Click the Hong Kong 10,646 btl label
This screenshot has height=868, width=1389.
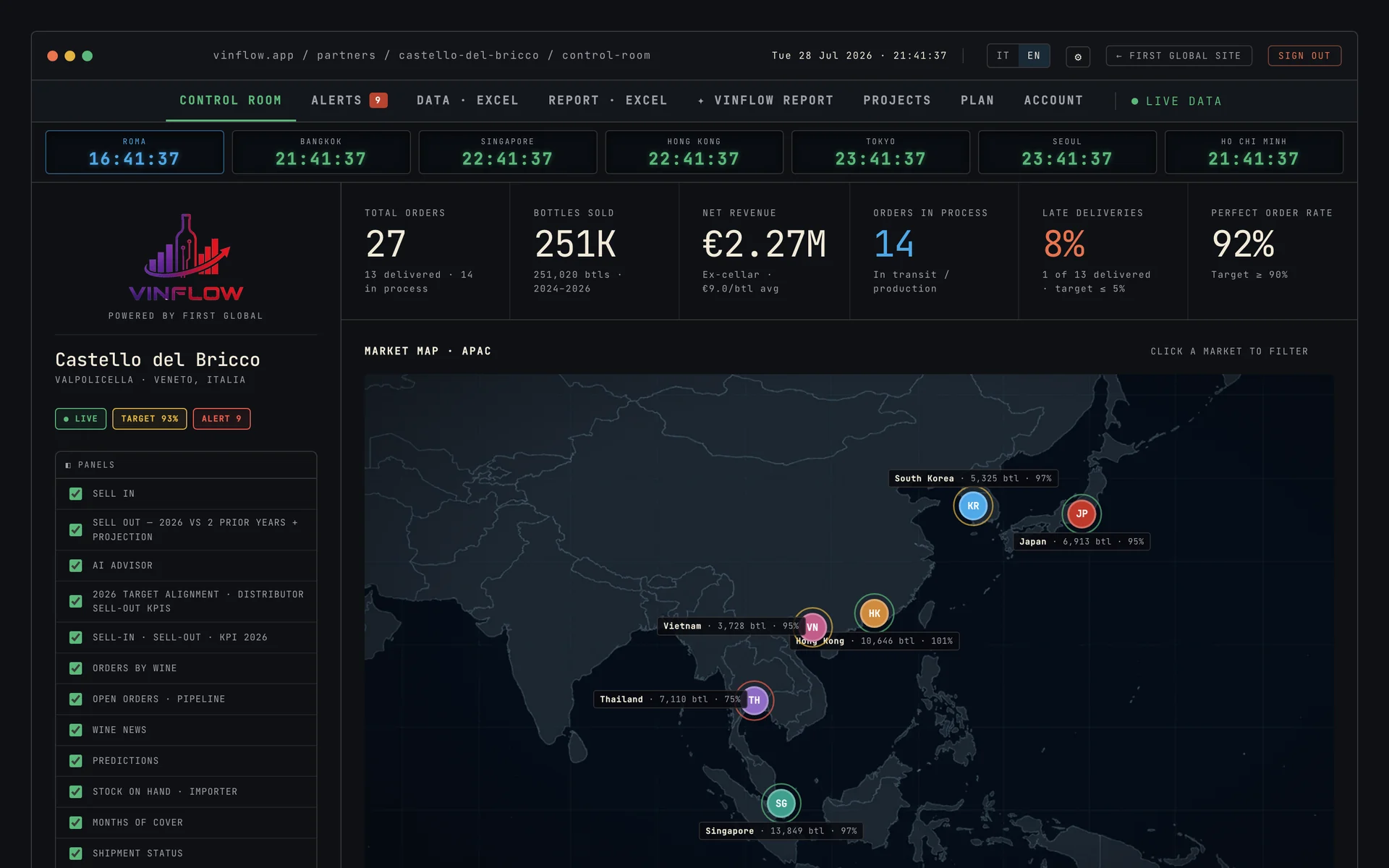[x=874, y=641]
